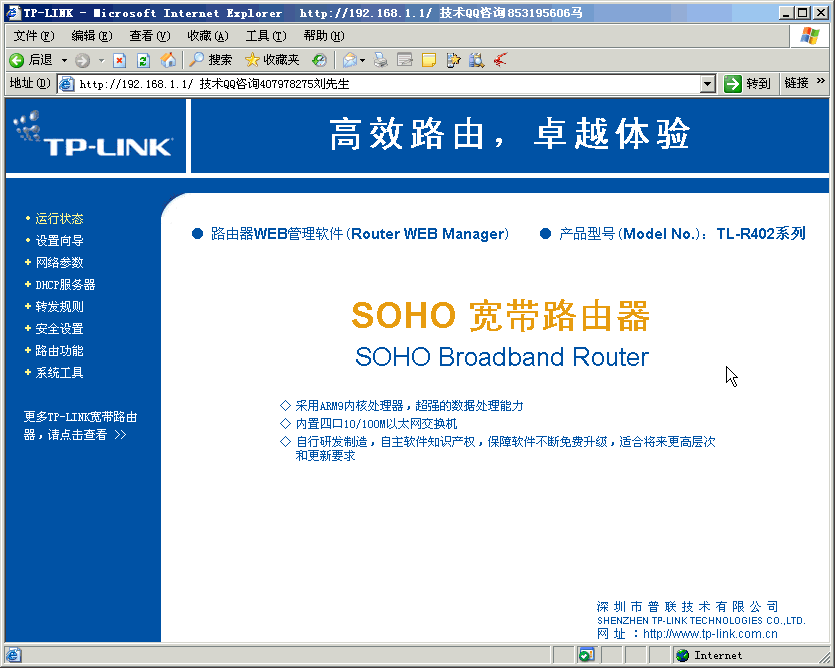Expand the 网络参数 sidebar section

tap(59, 263)
